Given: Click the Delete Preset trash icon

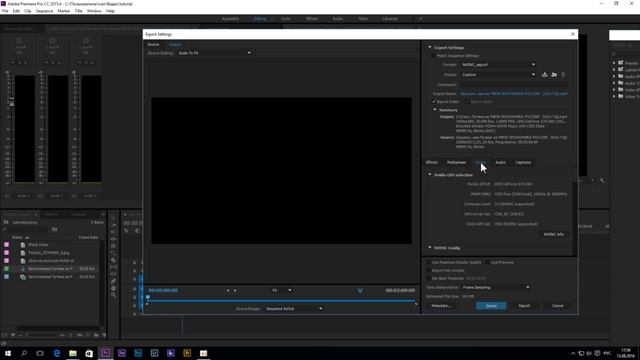Looking at the screenshot, I should (563, 75).
